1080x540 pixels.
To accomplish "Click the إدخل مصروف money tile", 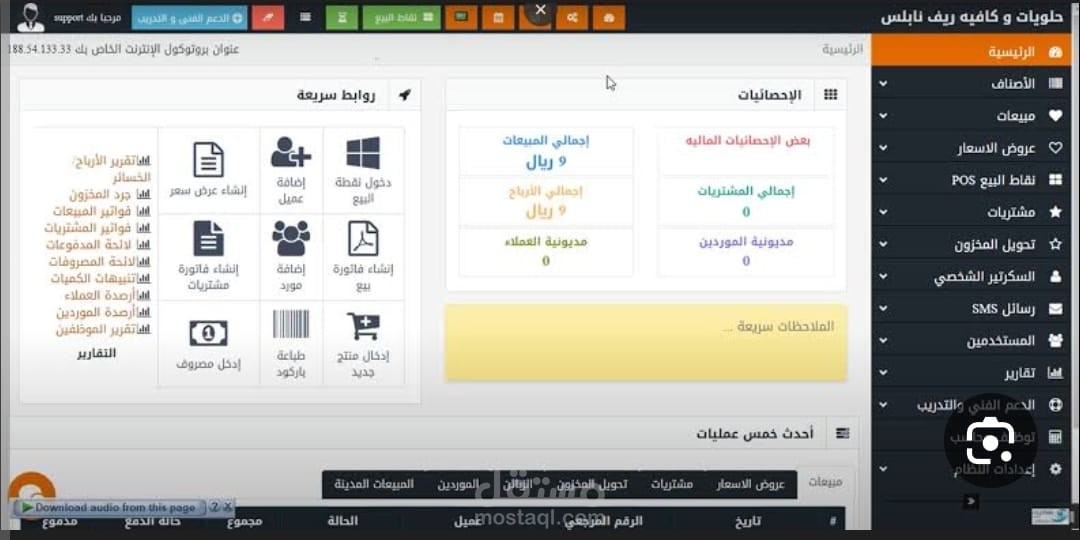I will tap(208, 343).
